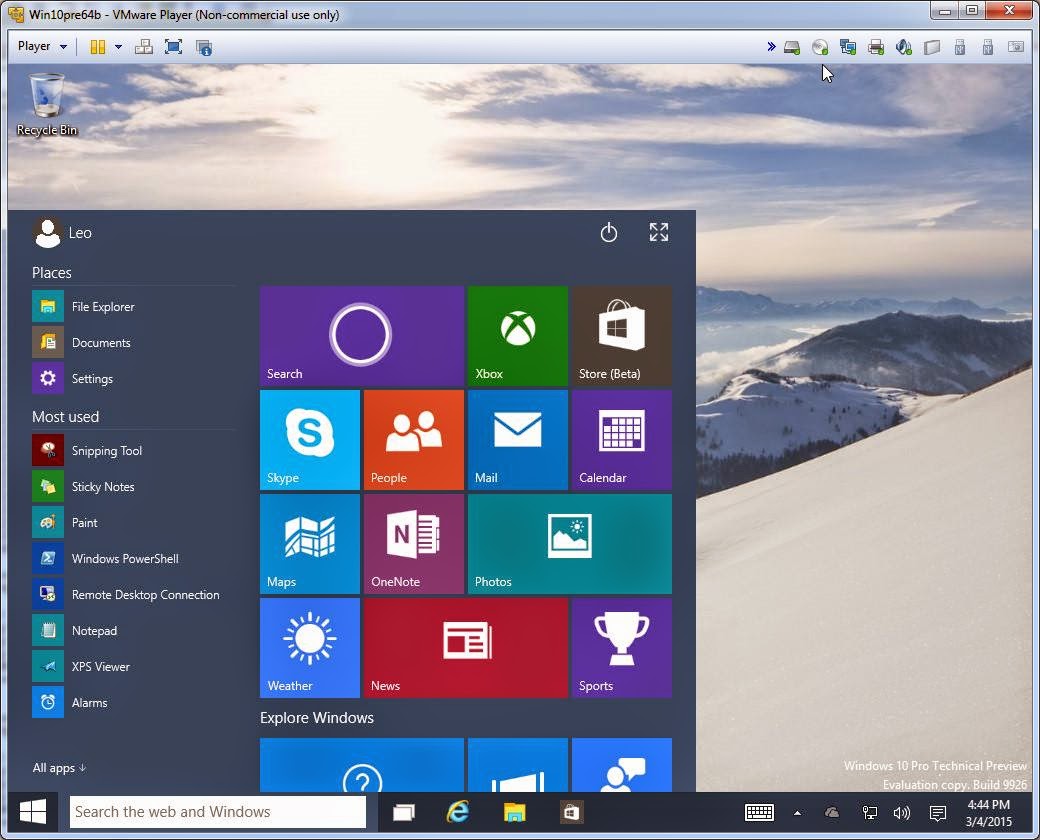Open the power options icon
Screen dimensions: 1040x840
click(x=608, y=233)
